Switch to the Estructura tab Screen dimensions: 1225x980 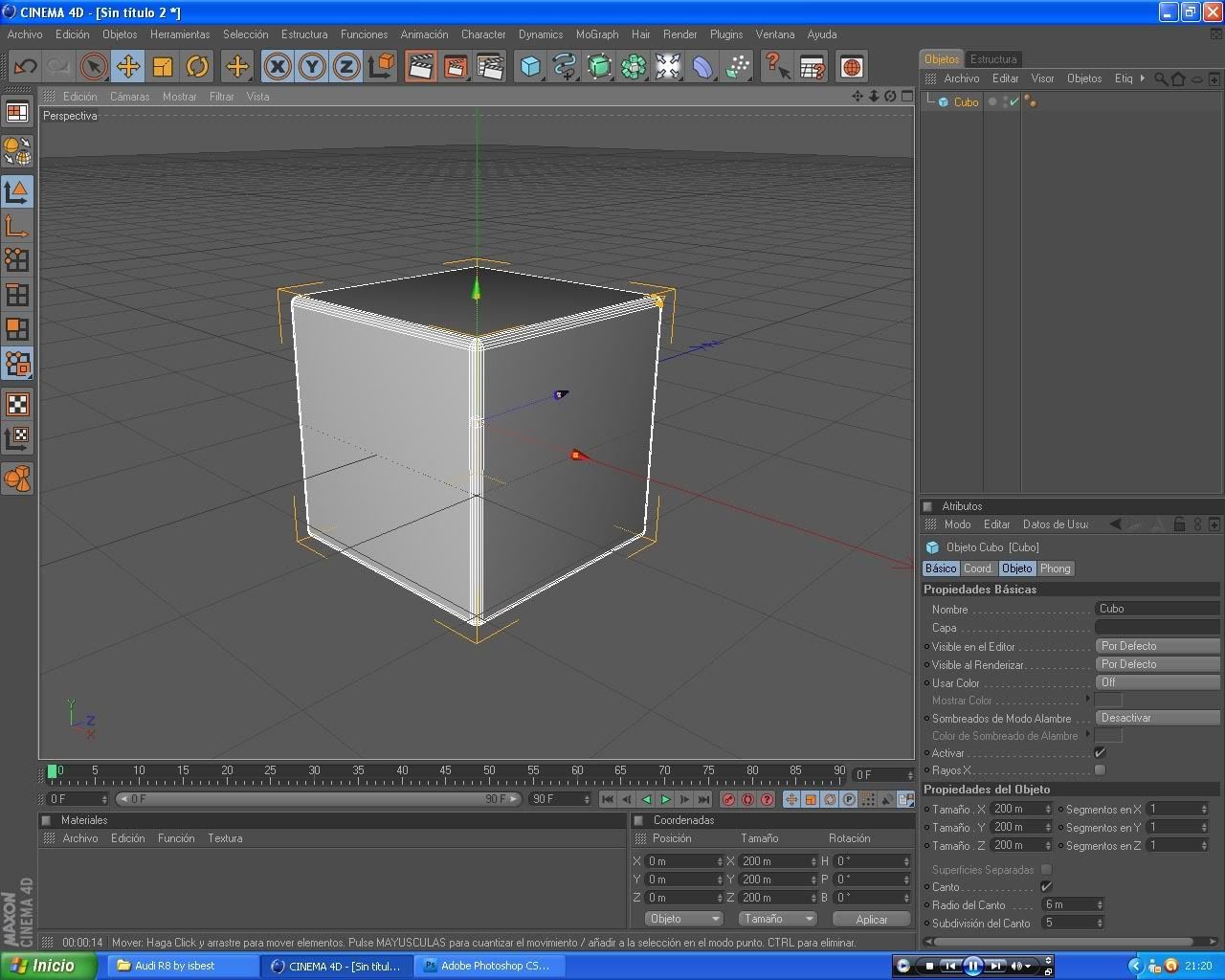[993, 59]
